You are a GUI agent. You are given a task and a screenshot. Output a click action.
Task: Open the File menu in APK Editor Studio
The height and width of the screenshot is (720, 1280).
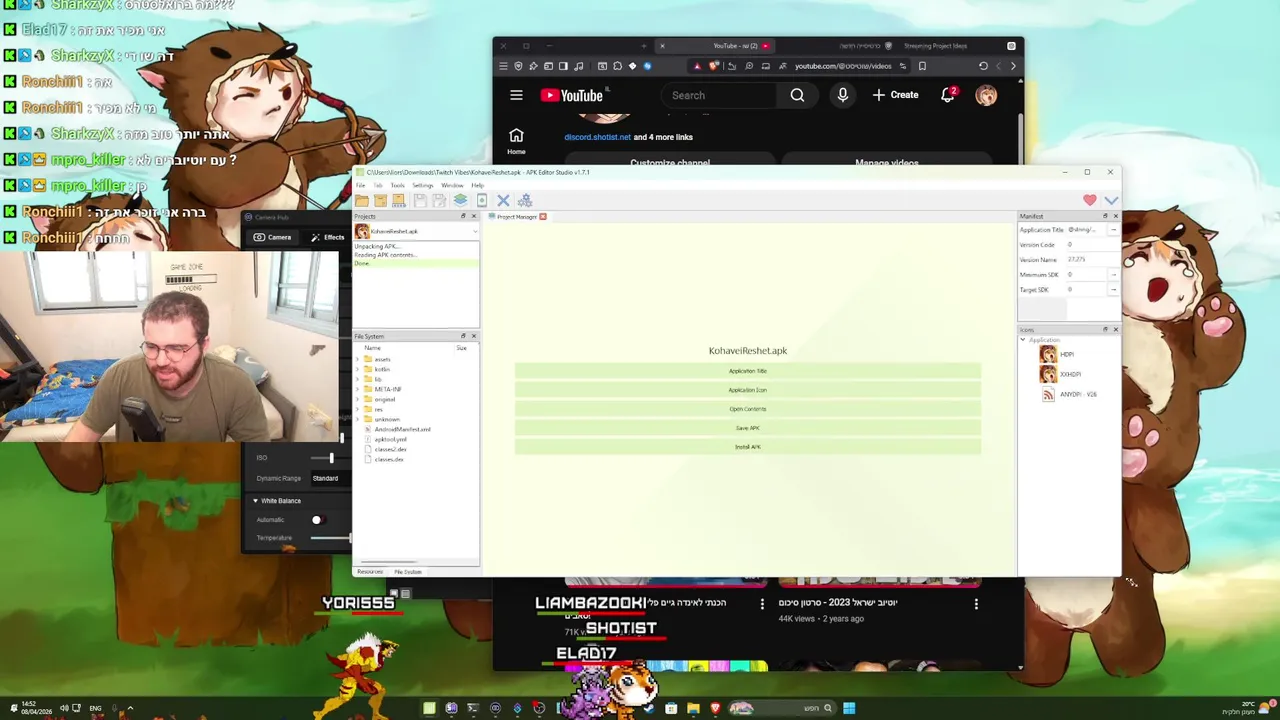(x=360, y=185)
